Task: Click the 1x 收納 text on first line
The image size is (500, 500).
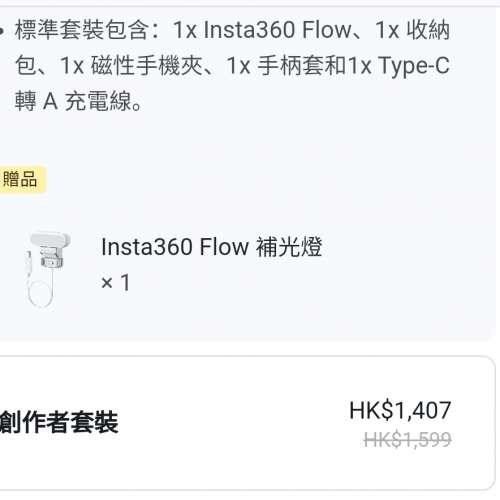Action: tap(413, 30)
